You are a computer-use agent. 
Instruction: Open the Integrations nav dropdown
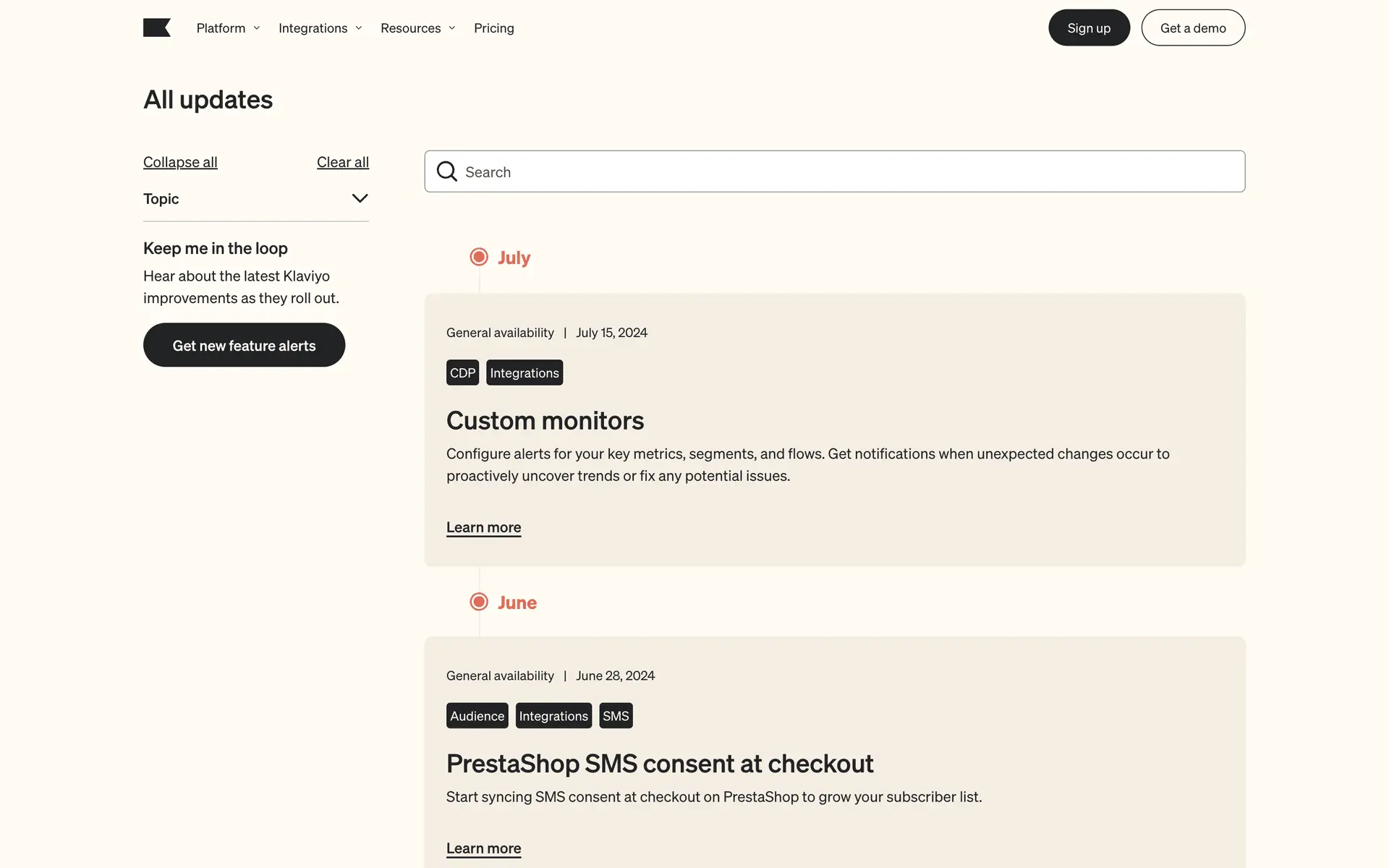click(320, 28)
